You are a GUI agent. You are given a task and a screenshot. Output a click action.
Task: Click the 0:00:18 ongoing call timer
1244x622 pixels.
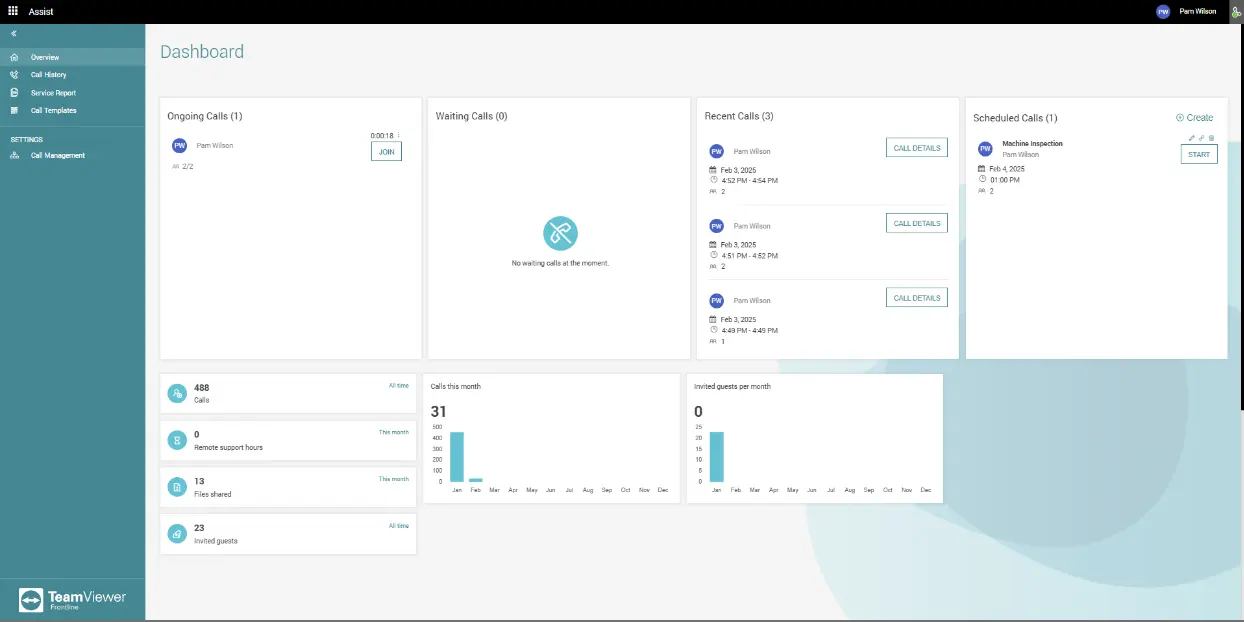[x=381, y=135]
